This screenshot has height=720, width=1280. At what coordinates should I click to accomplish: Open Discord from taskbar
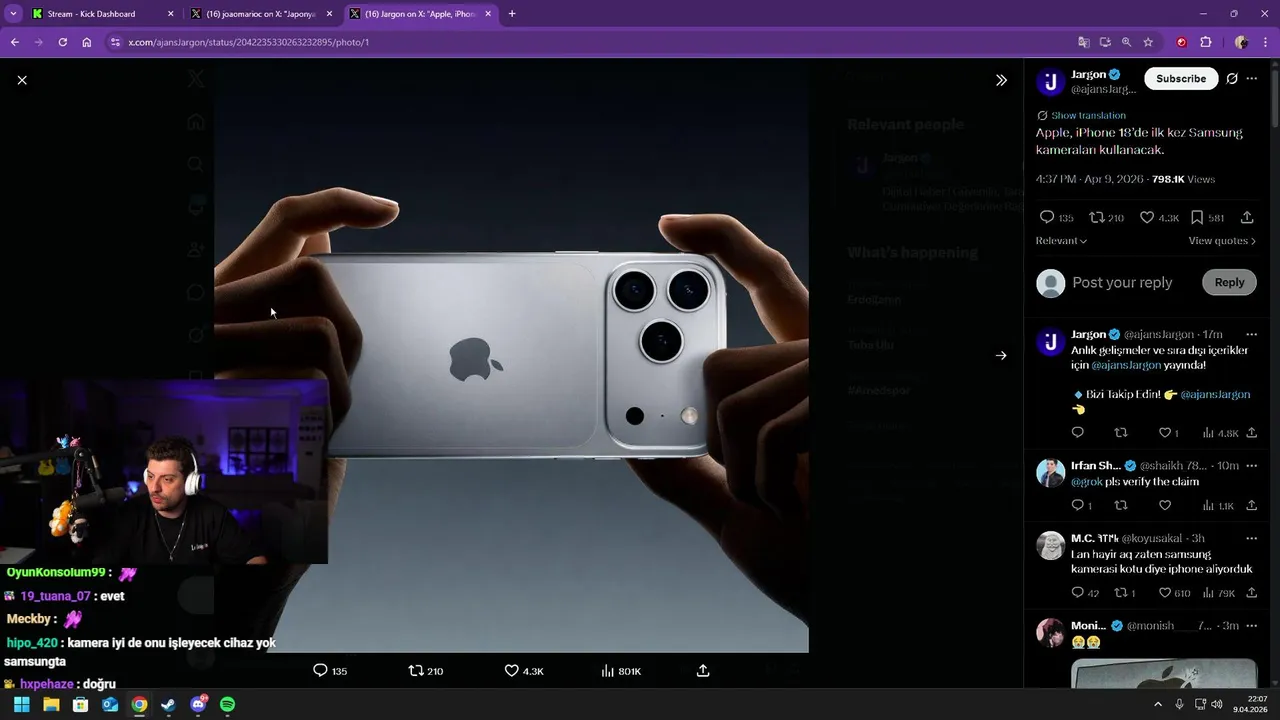pos(198,704)
